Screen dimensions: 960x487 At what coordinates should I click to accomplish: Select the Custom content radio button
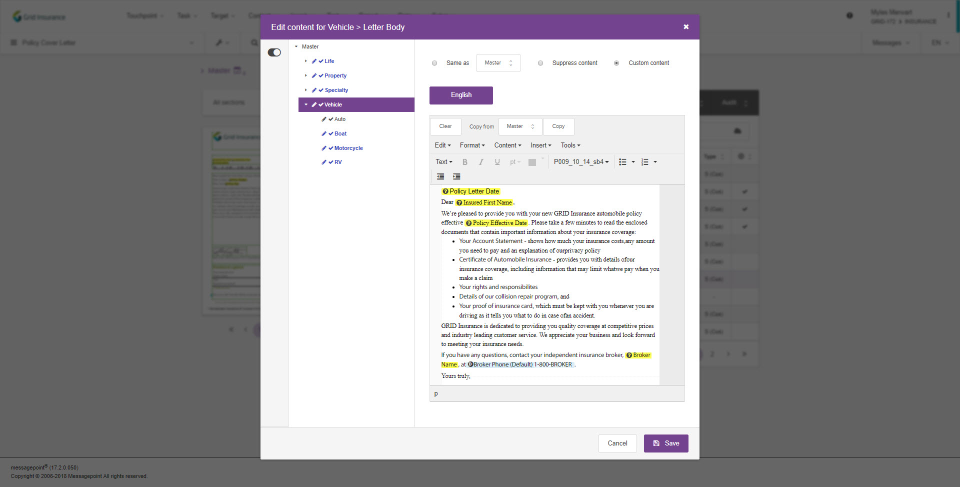click(617, 63)
